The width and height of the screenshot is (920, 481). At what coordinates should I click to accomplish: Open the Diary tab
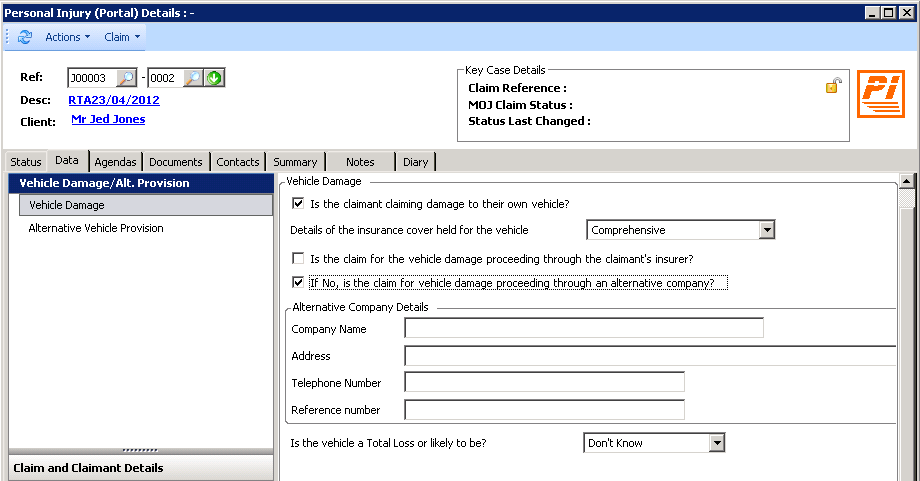tap(415, 162)
